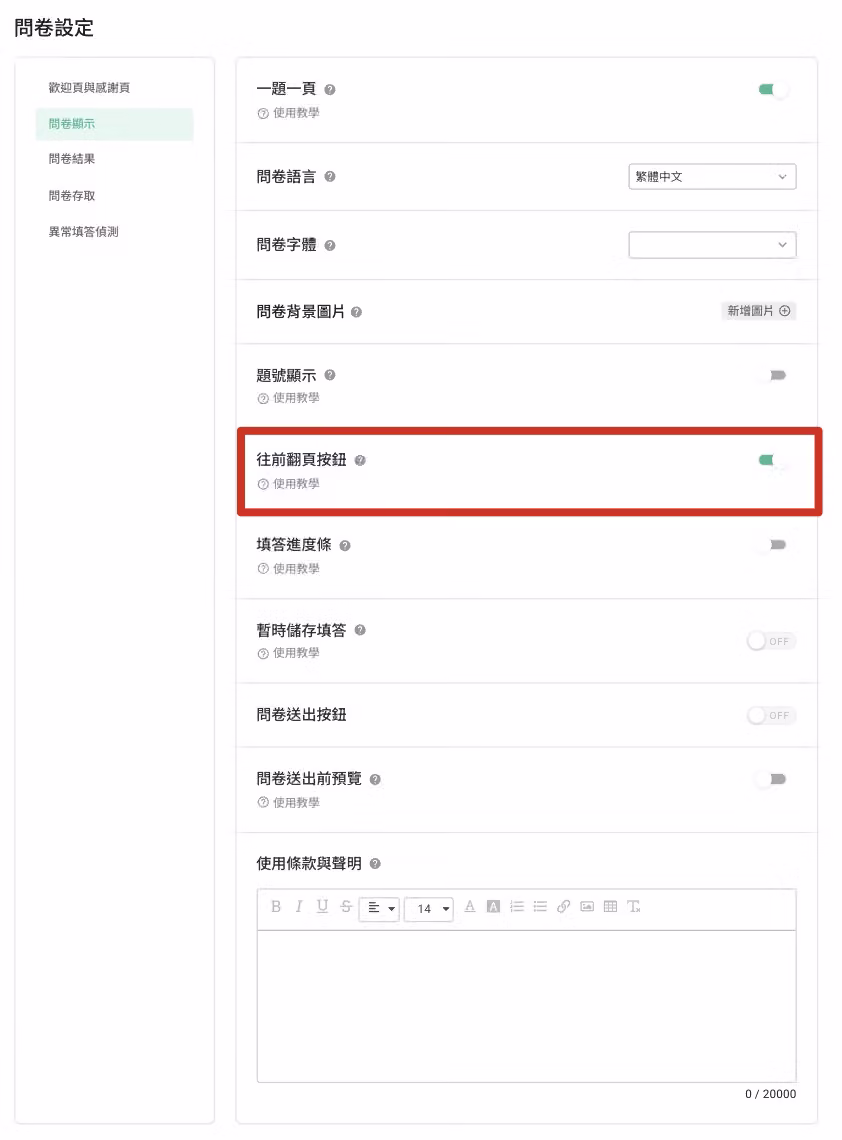Screen dimensions: 842x1140
Task: Open 使用教學 link under 一題一頁
Action: click(x=289, y=113)
